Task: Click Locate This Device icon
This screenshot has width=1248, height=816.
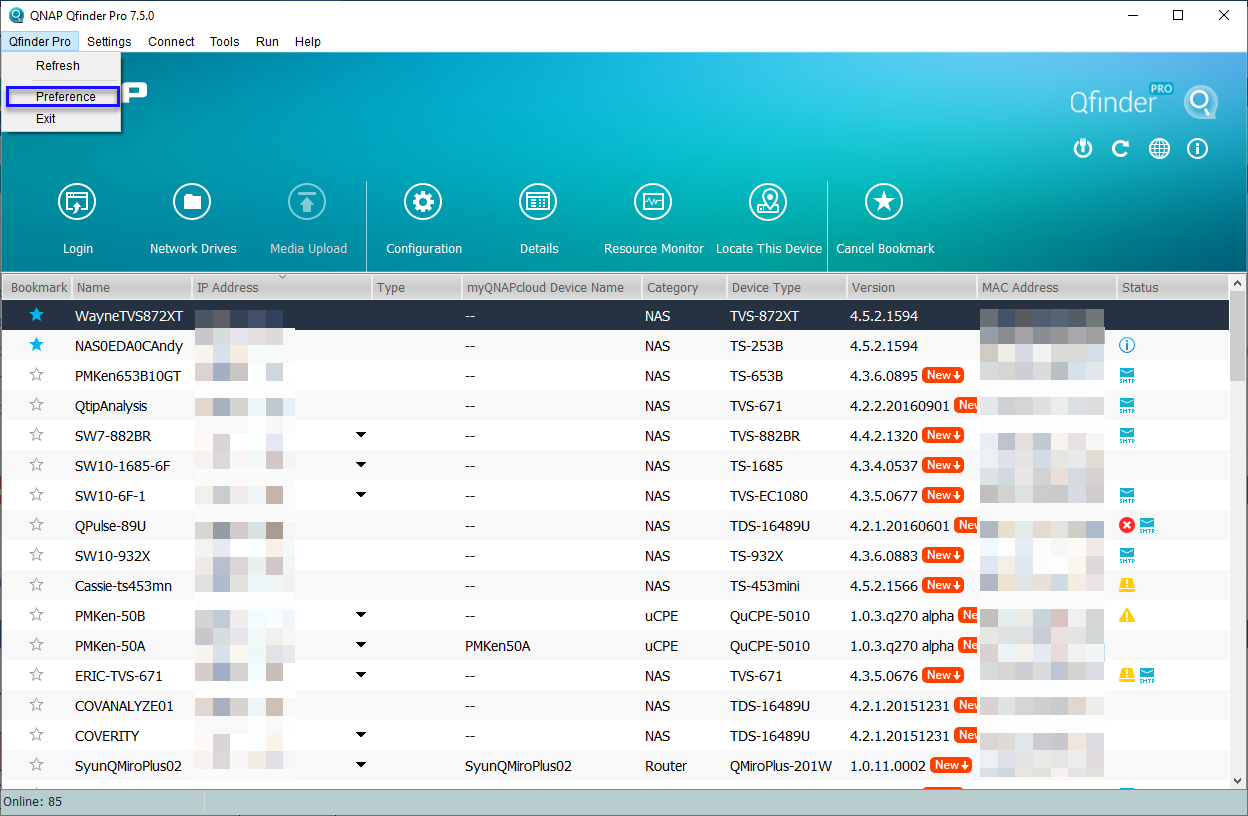Action: (x=768, y=203)
